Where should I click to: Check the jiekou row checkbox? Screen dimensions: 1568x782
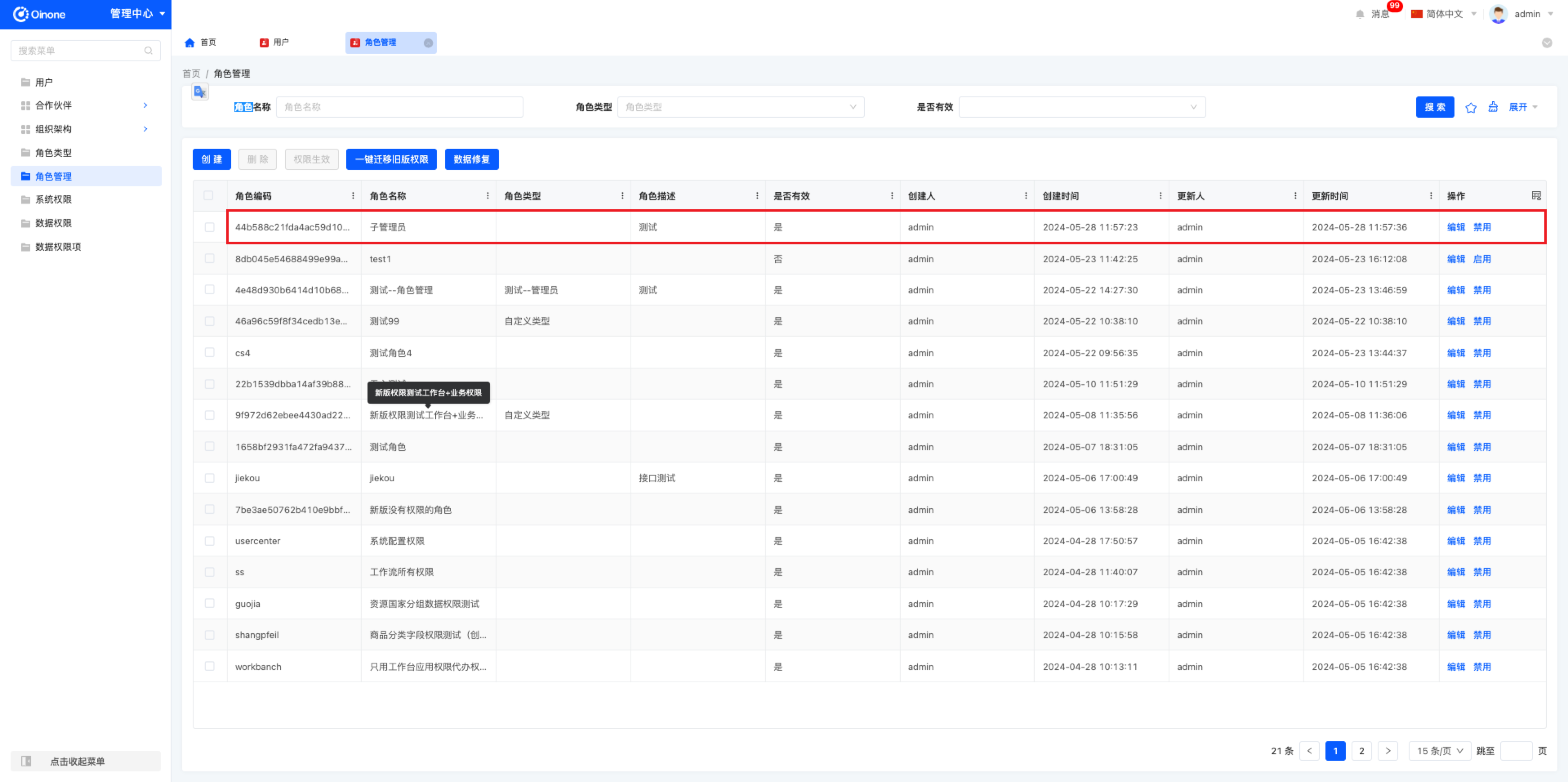[x=209, y=478]
